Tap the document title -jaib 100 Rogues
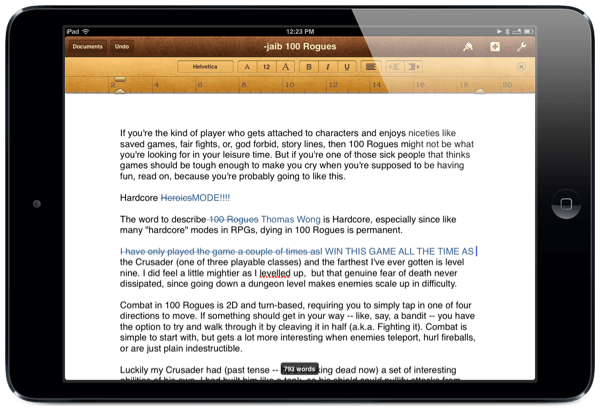600x411 pixels. (300, 46)
